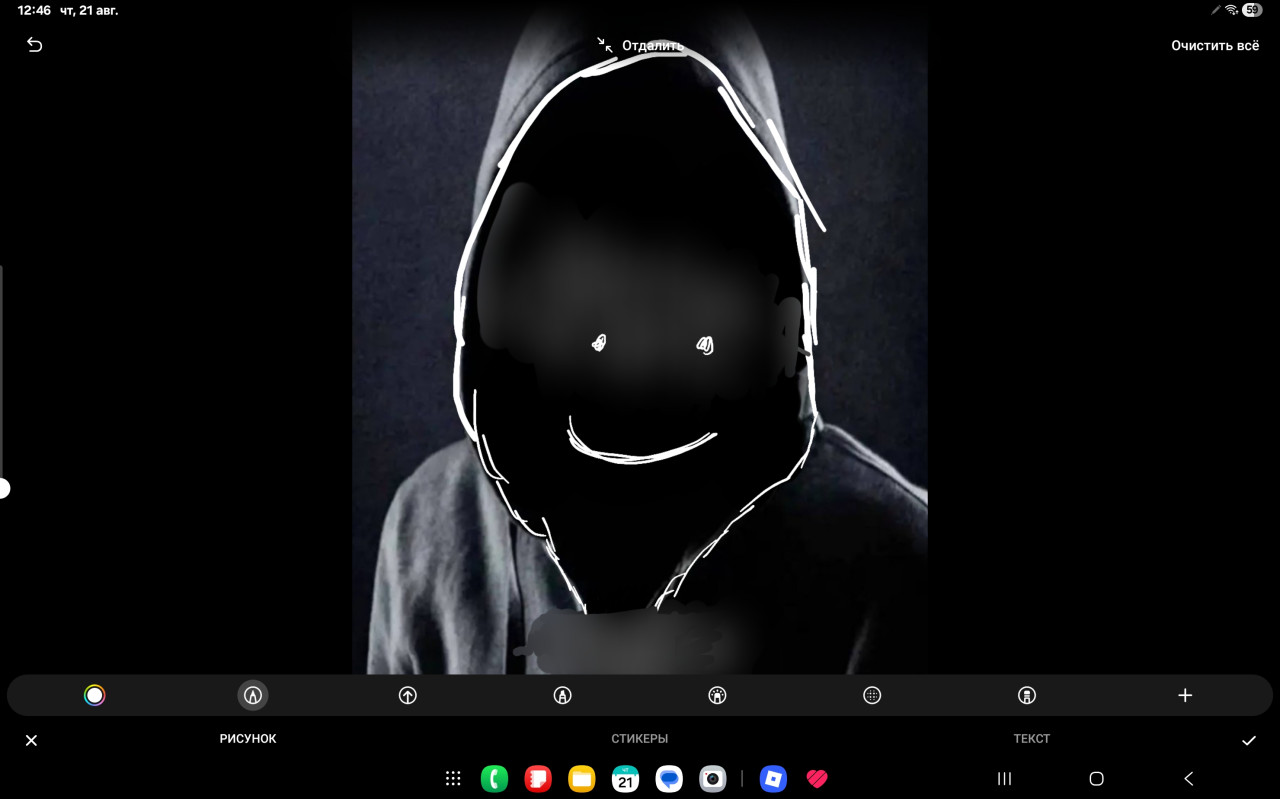This screenshot has height=799, width=1280.
Task: Switch to the ТЕКСТ tab
Action: (1032, 739)
